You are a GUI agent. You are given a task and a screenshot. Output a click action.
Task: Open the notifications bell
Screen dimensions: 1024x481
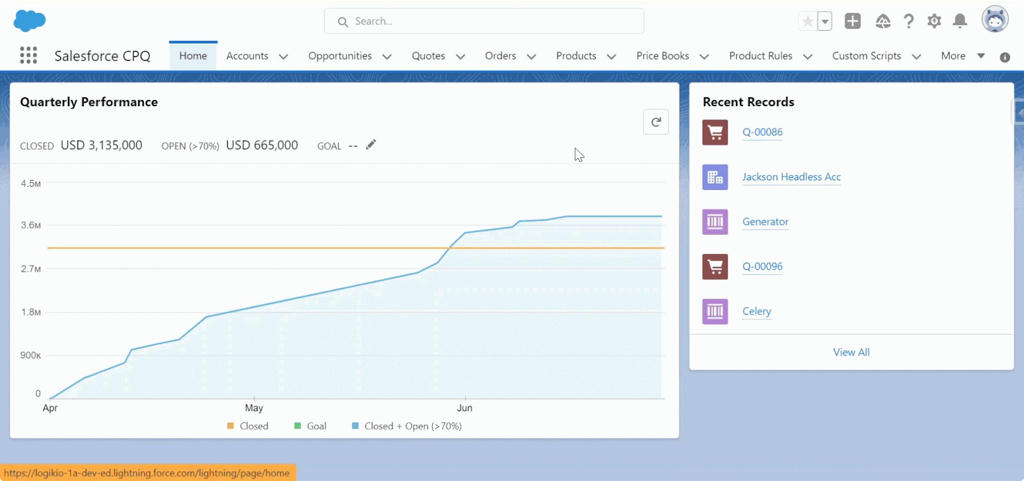point(959,22)
